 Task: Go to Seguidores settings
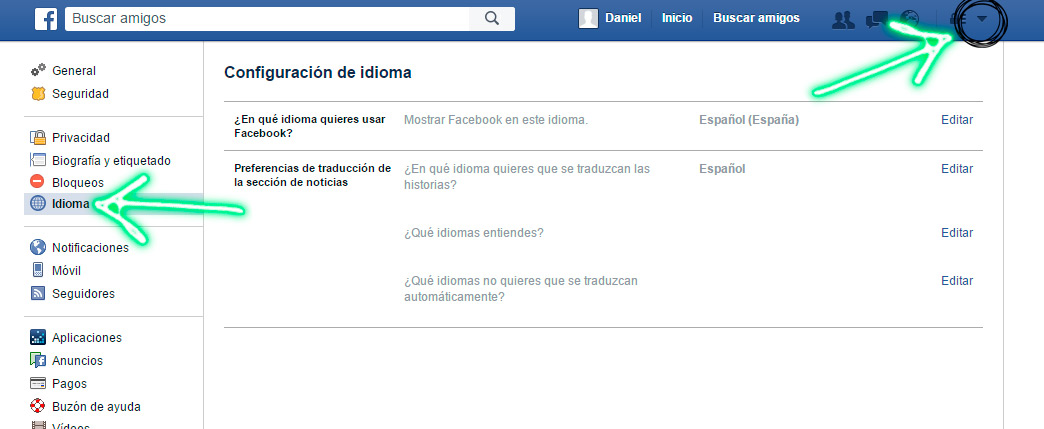tap(83, 294)
